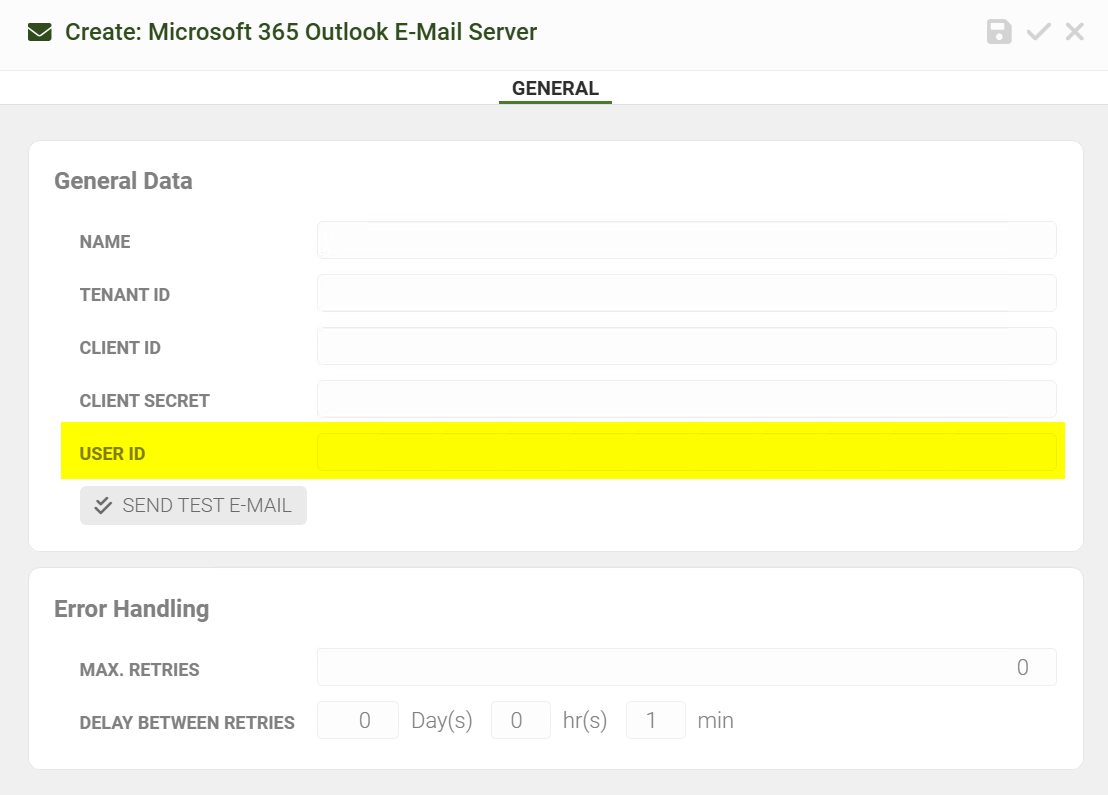Focus the TENANT ID input field

click(x=687, y=293)
